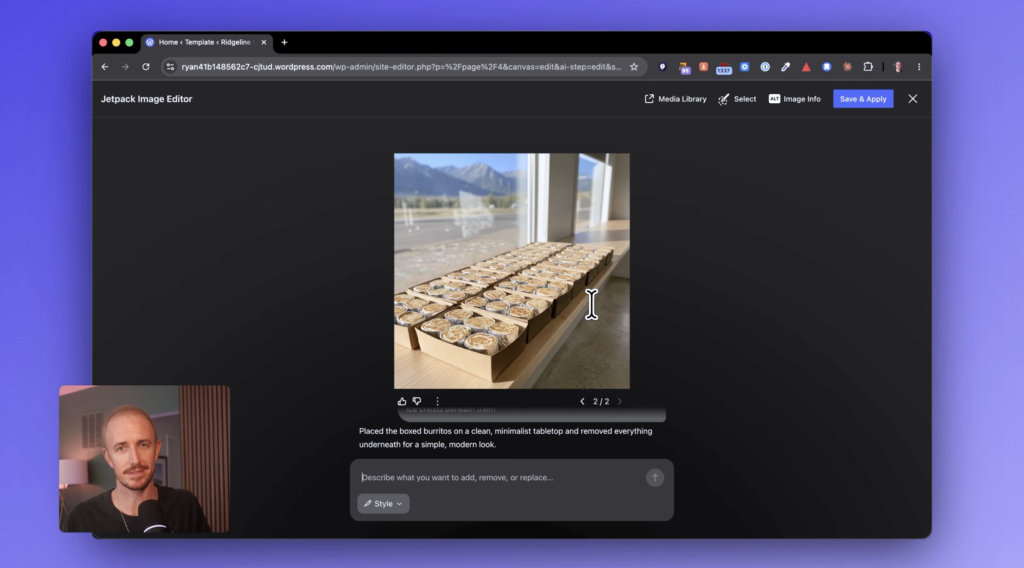Give thumbs down to generated image

coord(417,402)
